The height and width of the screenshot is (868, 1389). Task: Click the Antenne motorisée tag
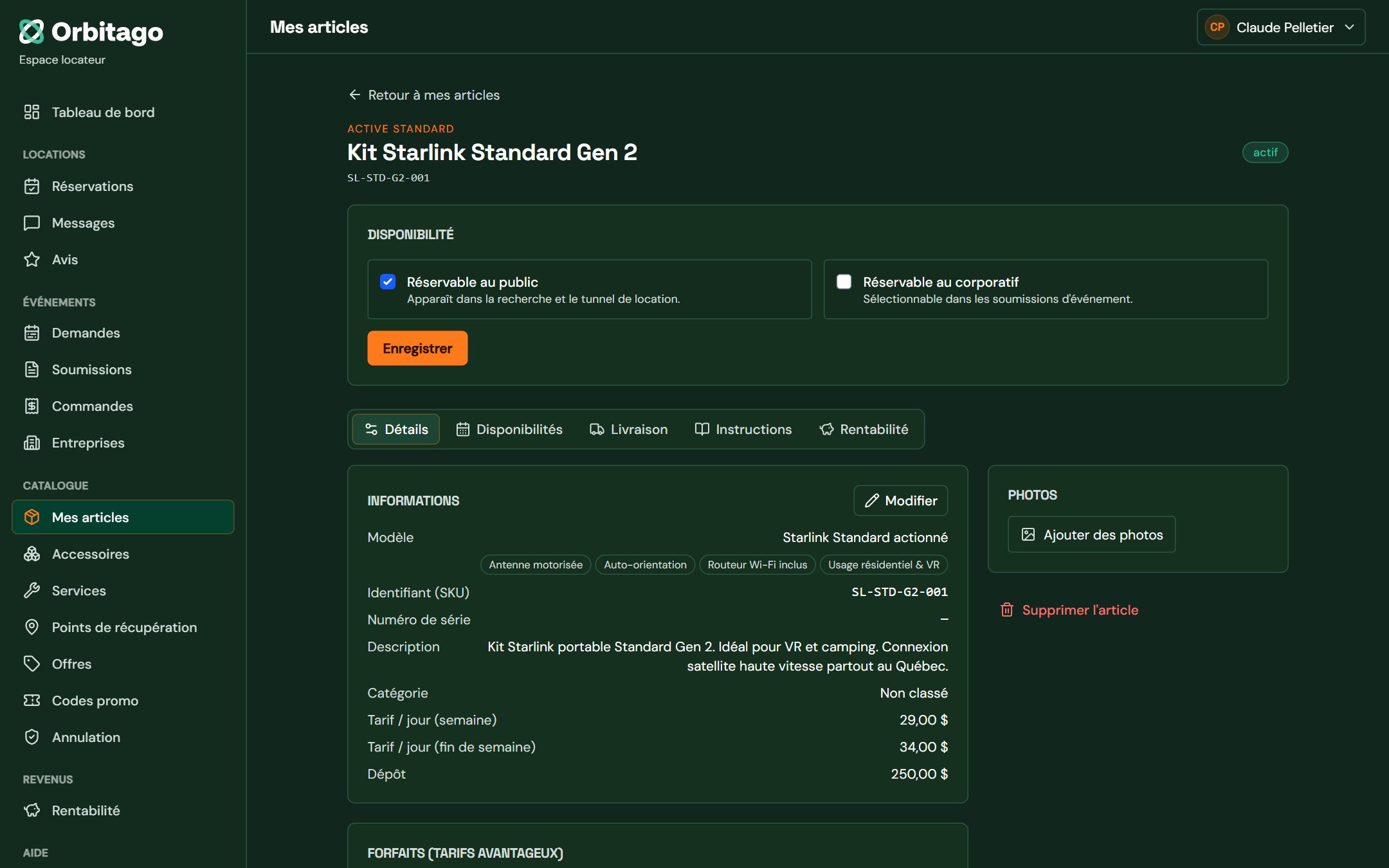click(x=536, y=565)
